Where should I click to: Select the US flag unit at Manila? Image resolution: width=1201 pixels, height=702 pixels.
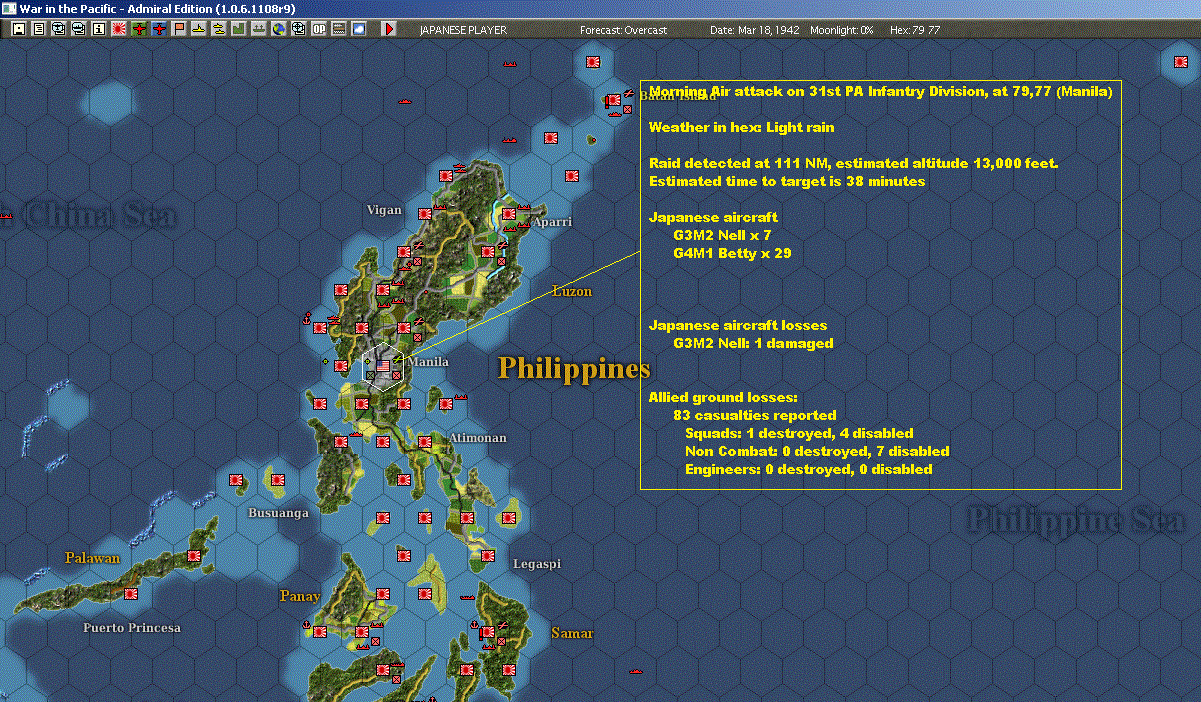pos(383,366)
